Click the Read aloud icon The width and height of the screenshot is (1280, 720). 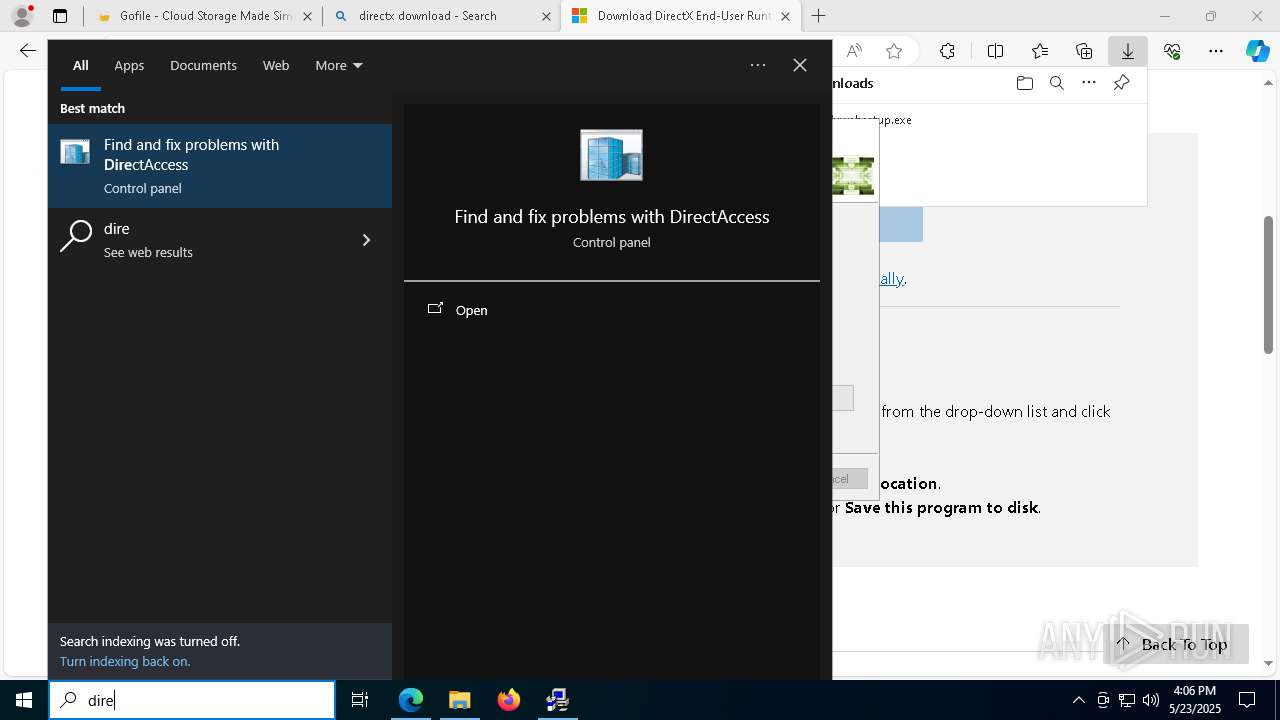tap(854, 51)
